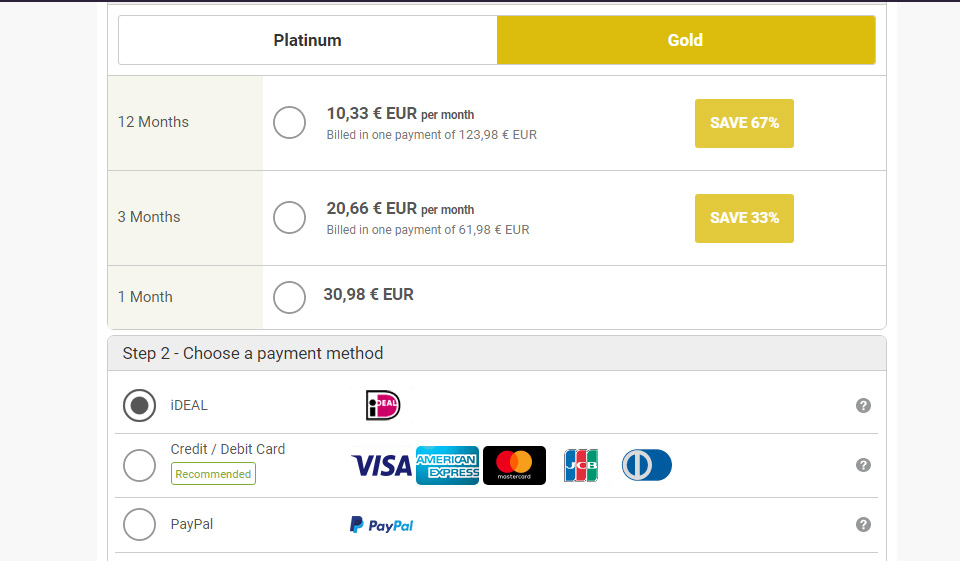Viewport: 960px width, 561px height.
Task: Click the American Express logo
Action: (447, 465)
